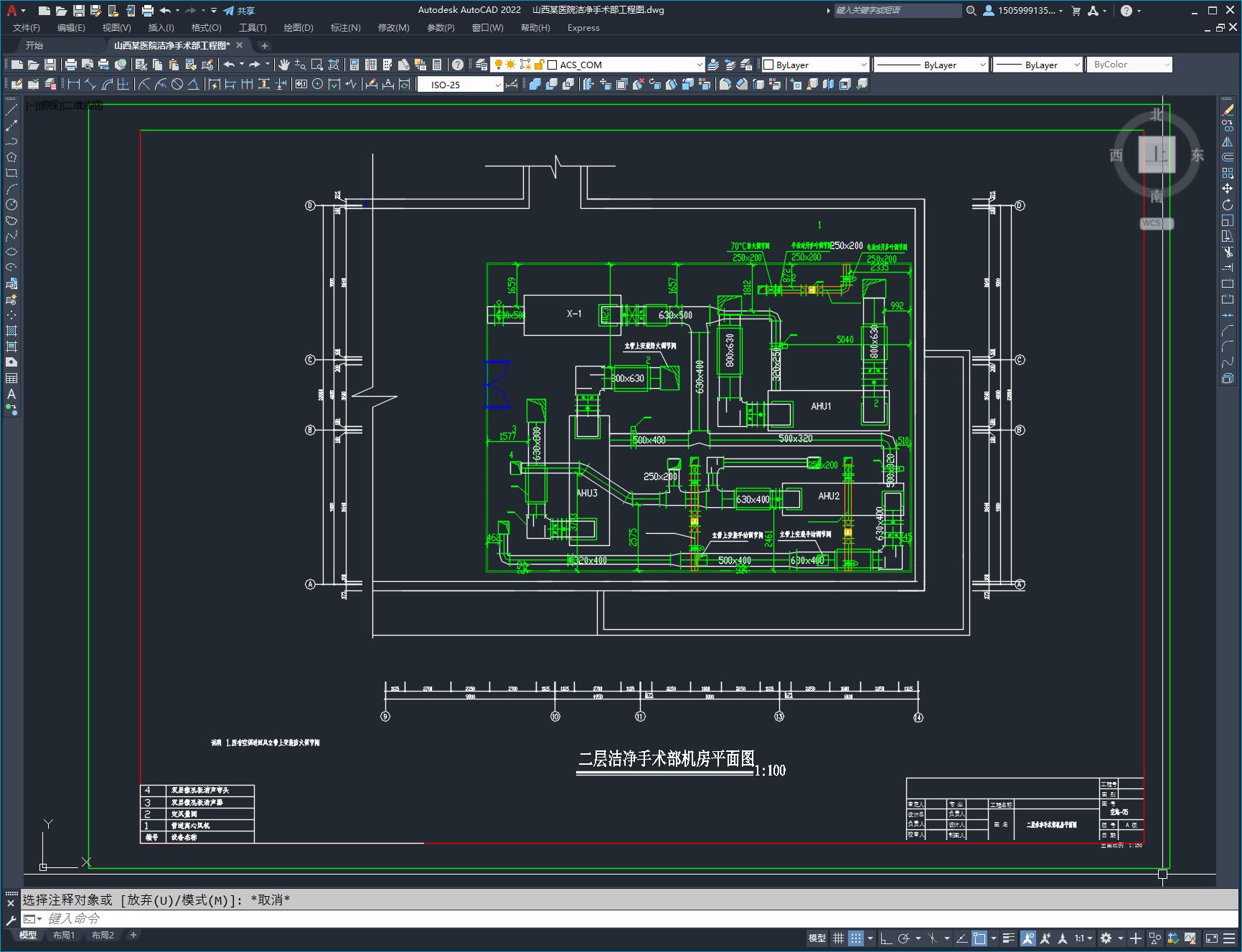Viewport: 1242px width, 952px height.
Task: Select the Angular dimension tool
Action: [x=194, y=85]
